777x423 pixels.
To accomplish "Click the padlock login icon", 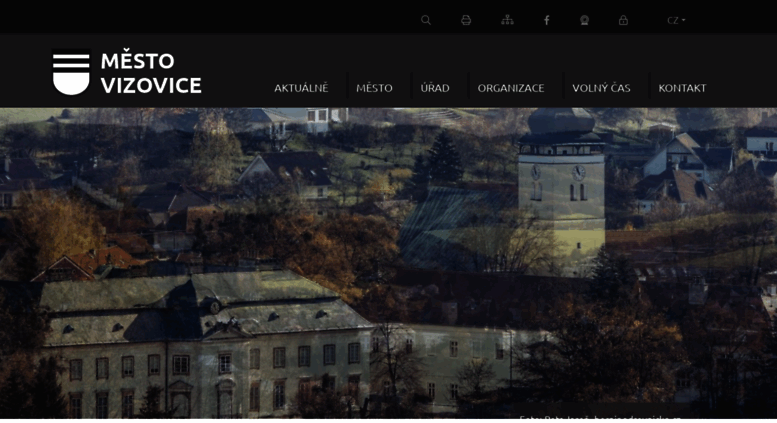I will click(623, 20).
